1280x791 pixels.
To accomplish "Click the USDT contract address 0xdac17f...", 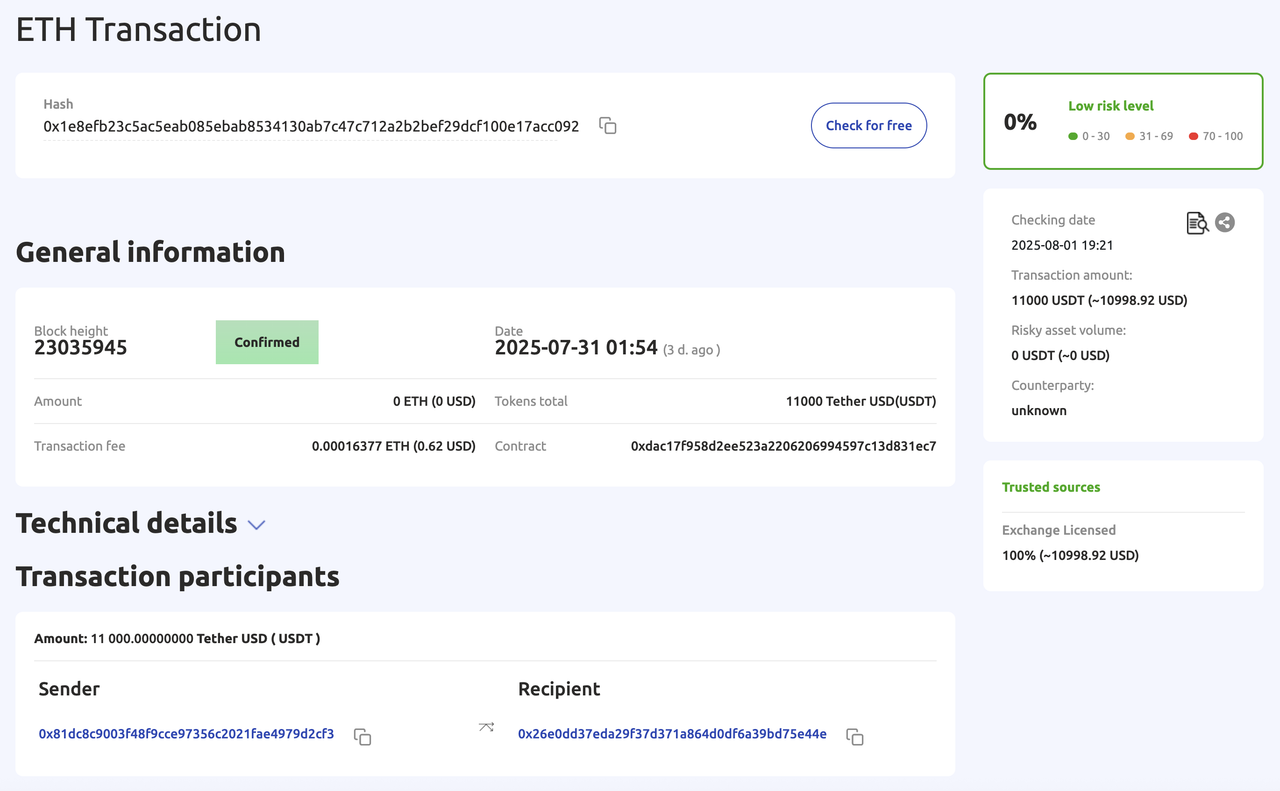I will click(x=783, y=446).
